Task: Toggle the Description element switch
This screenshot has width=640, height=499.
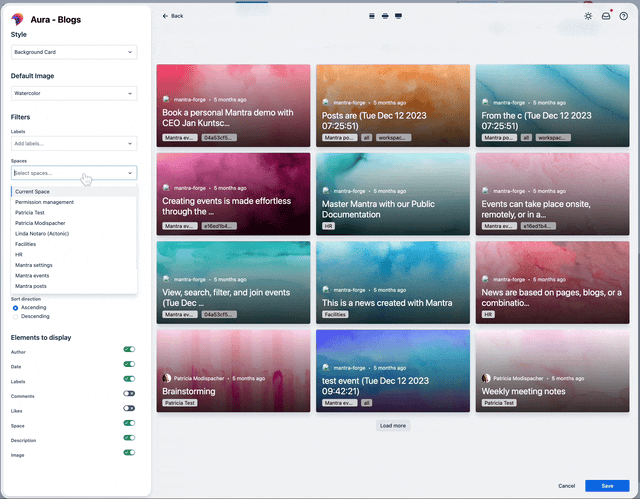Action: [129, 437]
